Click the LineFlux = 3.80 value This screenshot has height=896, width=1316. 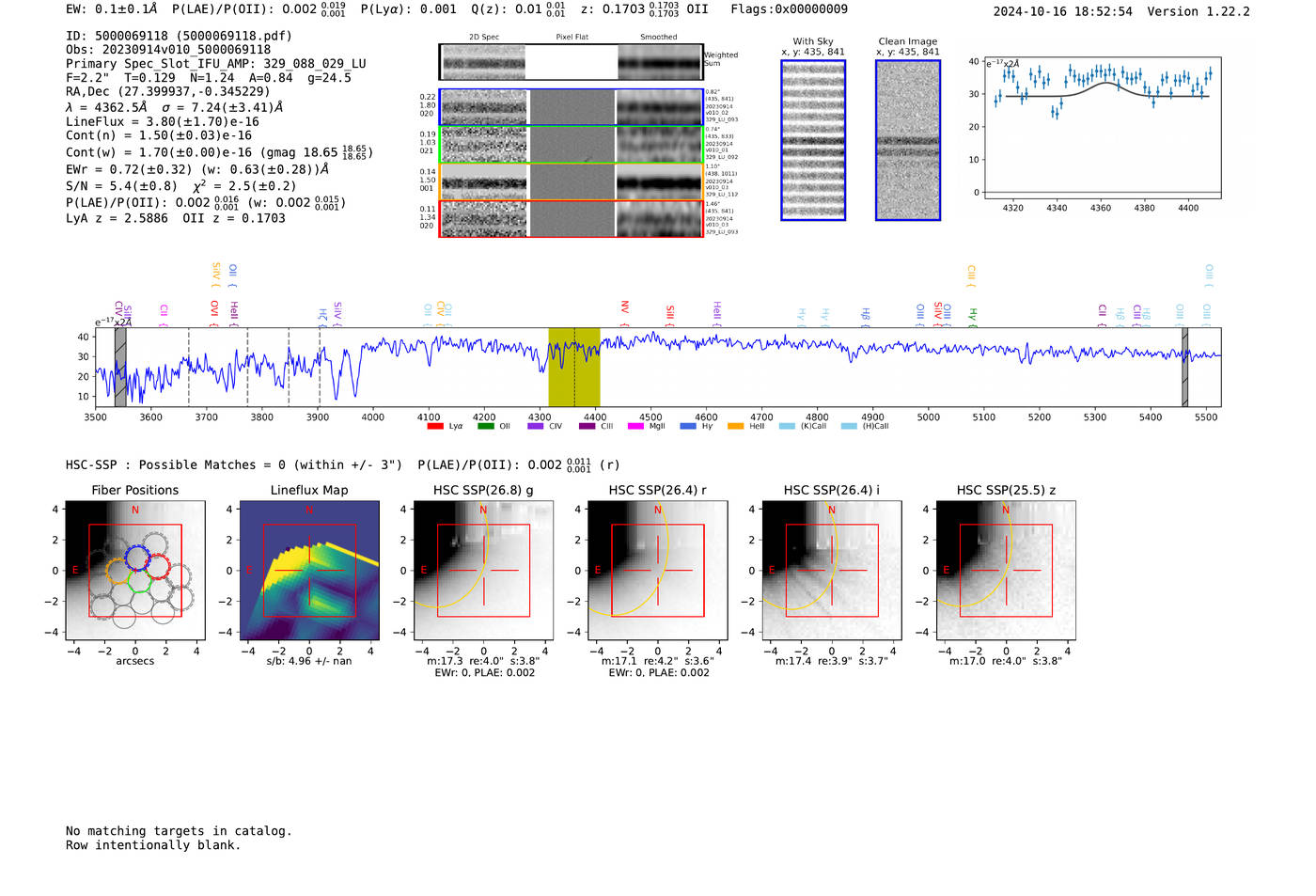coord(162,121)
